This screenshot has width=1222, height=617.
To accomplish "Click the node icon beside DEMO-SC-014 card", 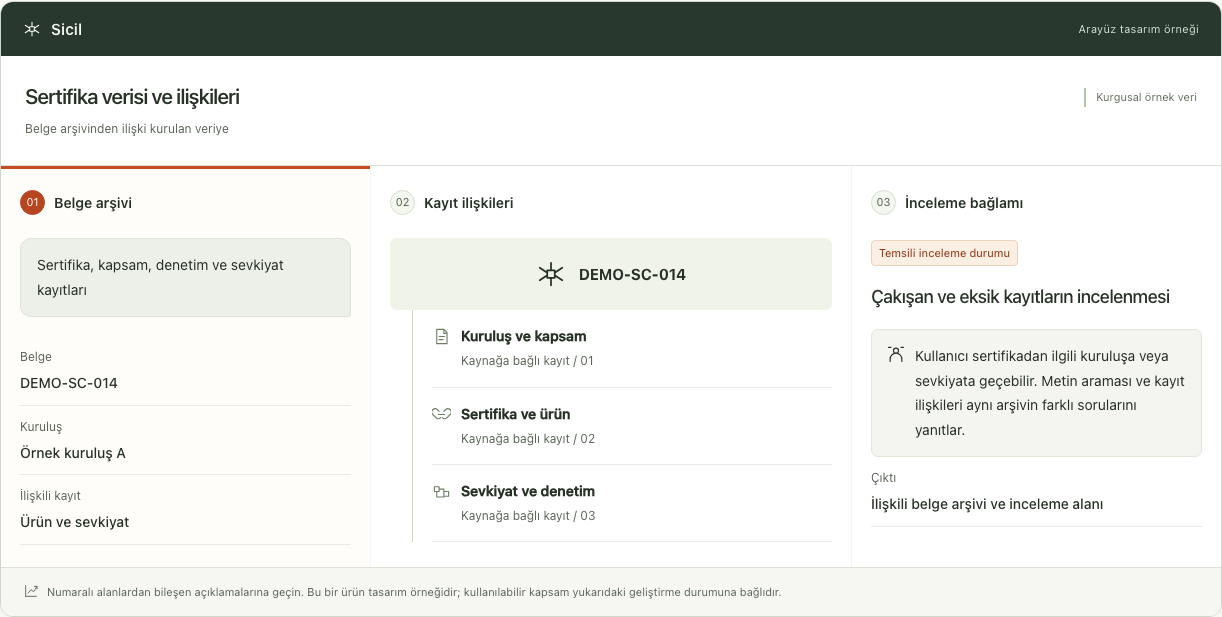I will [x=551, y=274].
